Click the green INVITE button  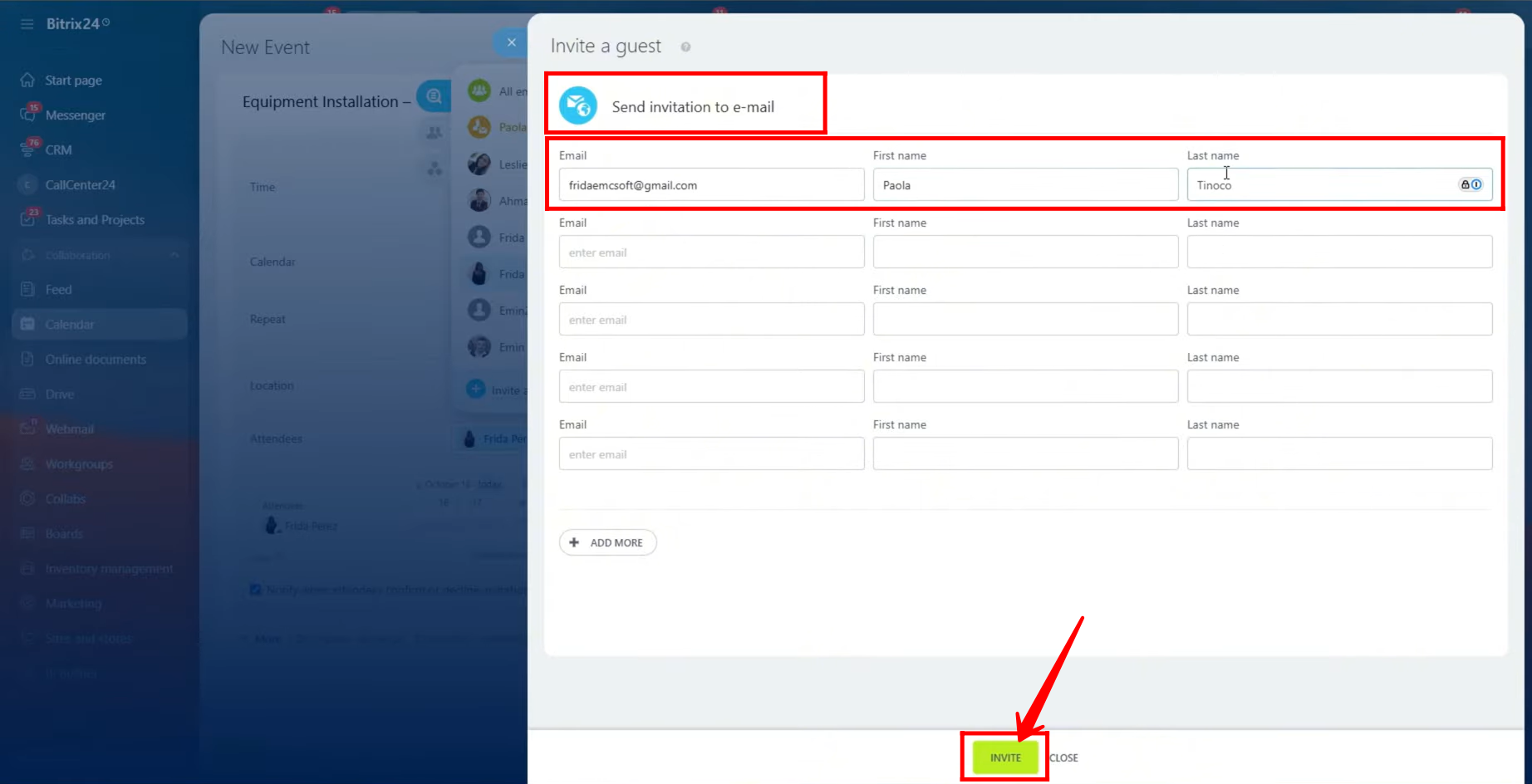[1004, 757]
